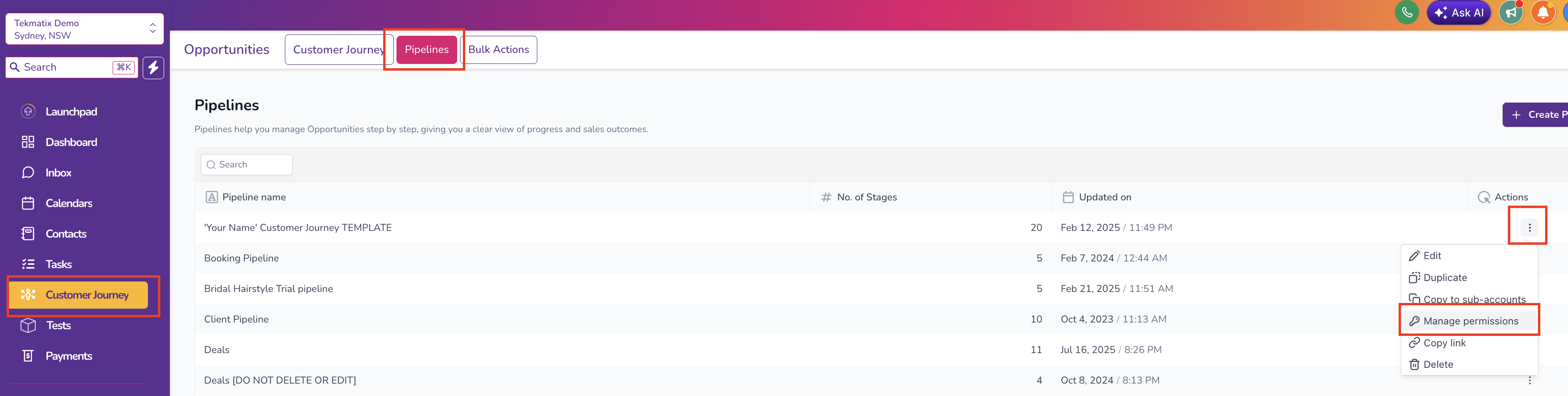Click the date Feb 12, 2025 / 11:49 PM

click(1116, 228)
